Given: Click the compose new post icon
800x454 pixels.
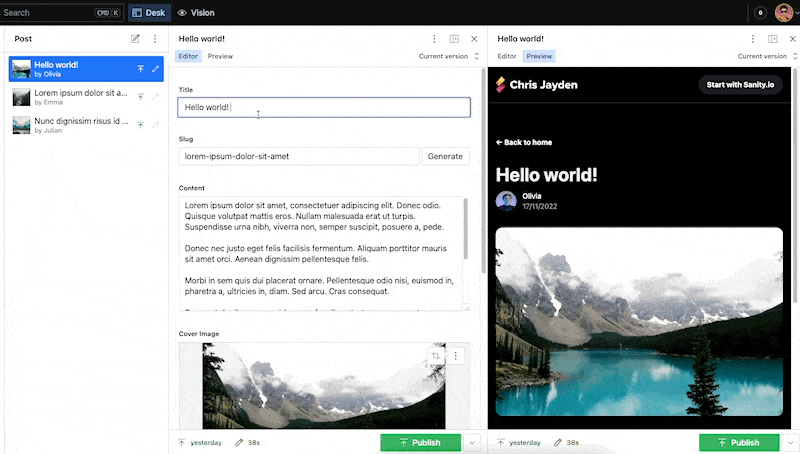Looking at the screenshot, I should pyautogui.click(x=135, y=38).
